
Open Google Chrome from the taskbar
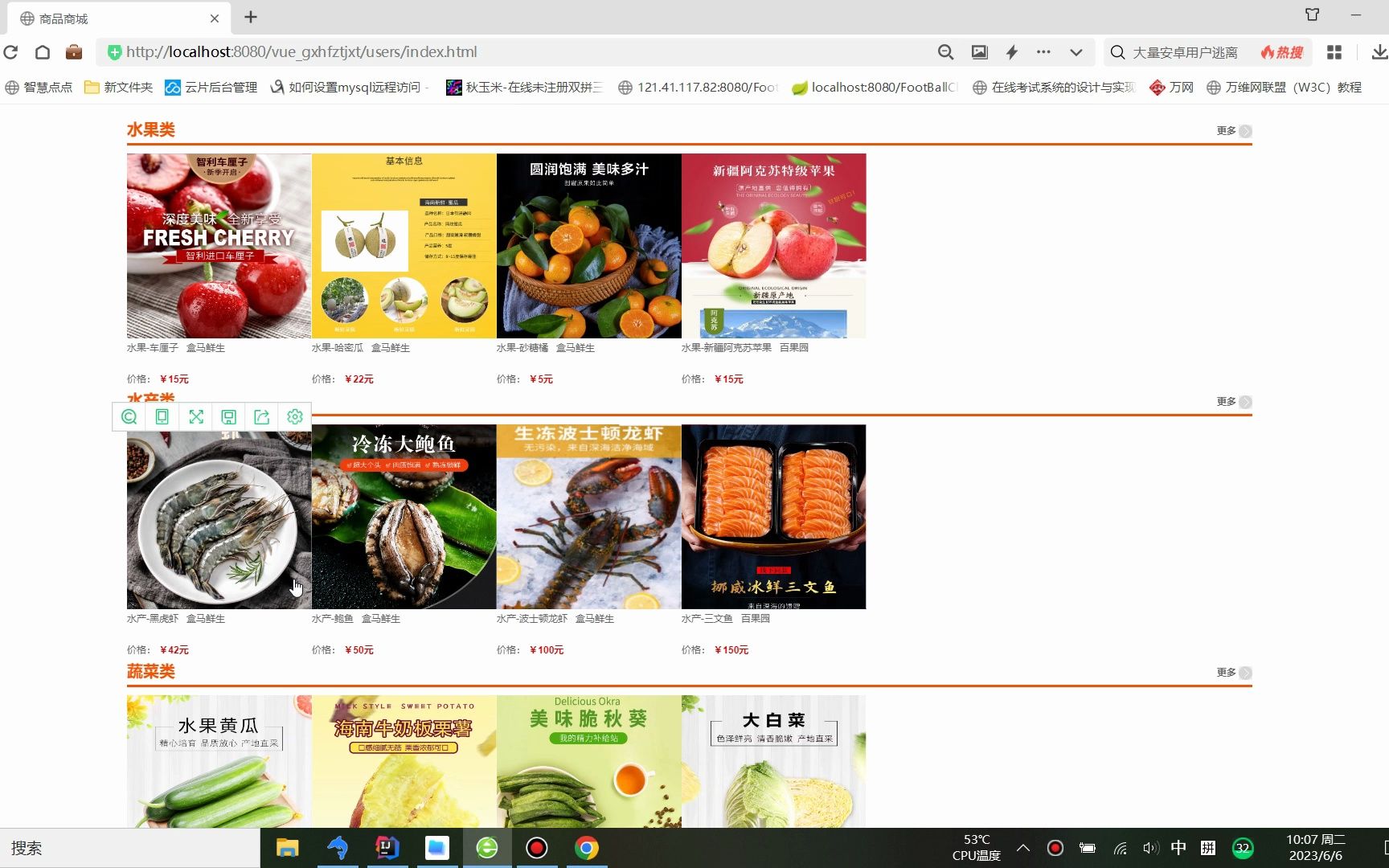[587, 848]
